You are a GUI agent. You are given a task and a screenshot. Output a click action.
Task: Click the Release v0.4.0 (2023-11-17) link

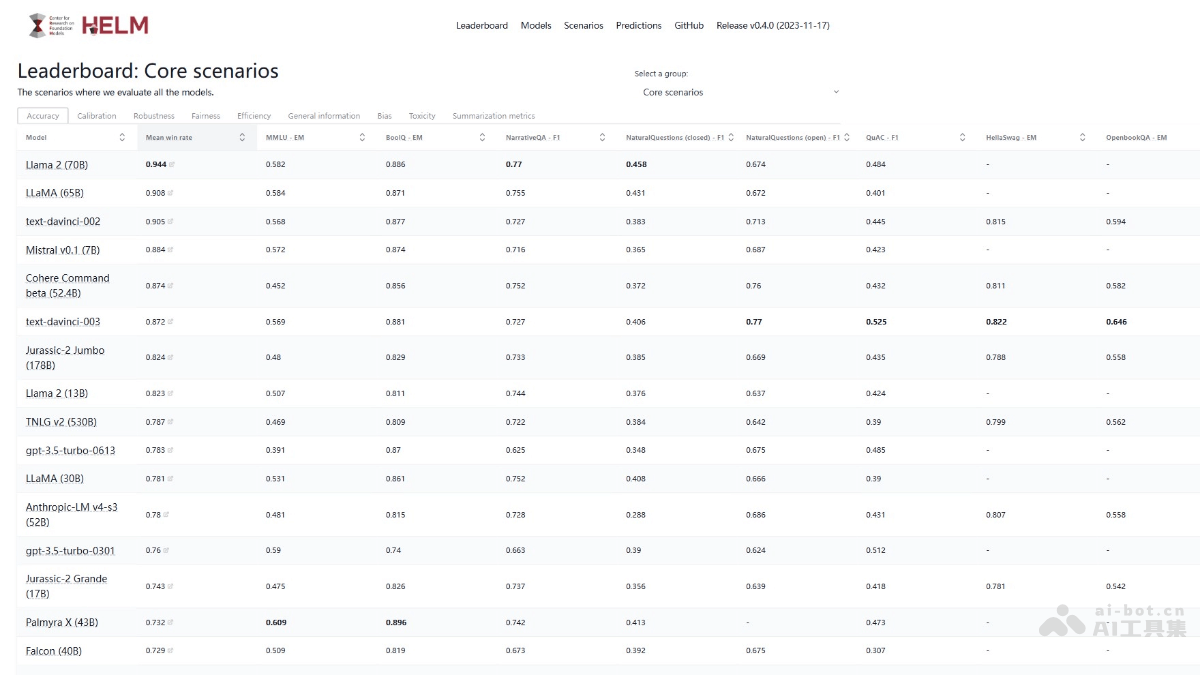[772, 26]
